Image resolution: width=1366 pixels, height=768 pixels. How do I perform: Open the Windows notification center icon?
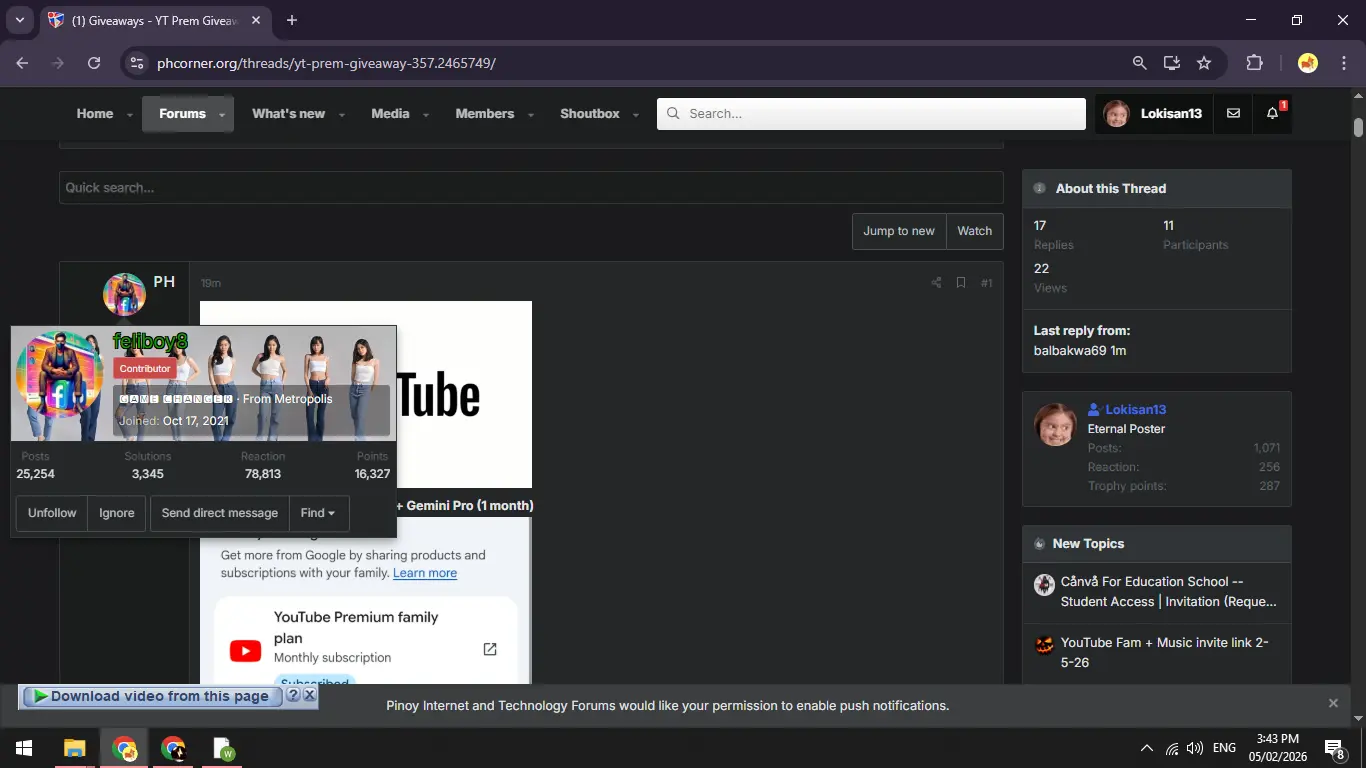[1334, 748]
